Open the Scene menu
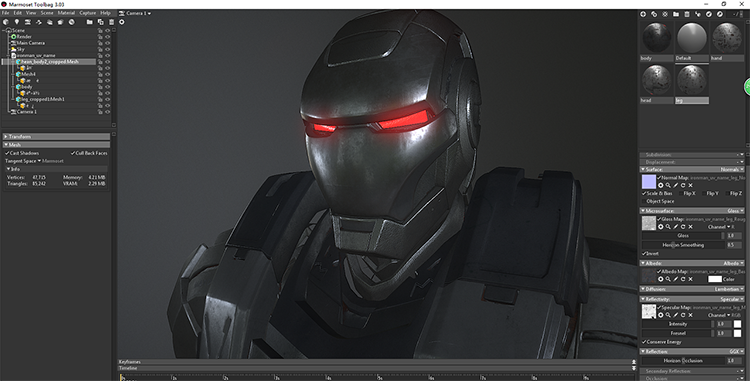Screen dimensions: 750x381 47,13
